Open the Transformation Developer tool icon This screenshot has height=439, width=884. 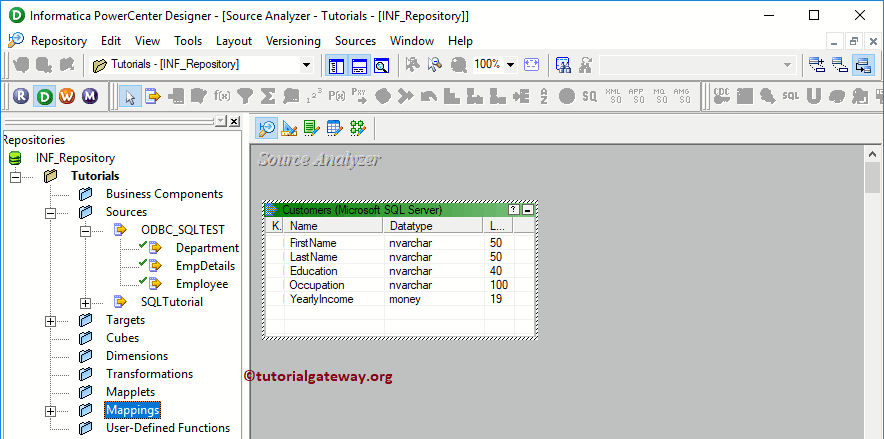(x=312, y=128)
